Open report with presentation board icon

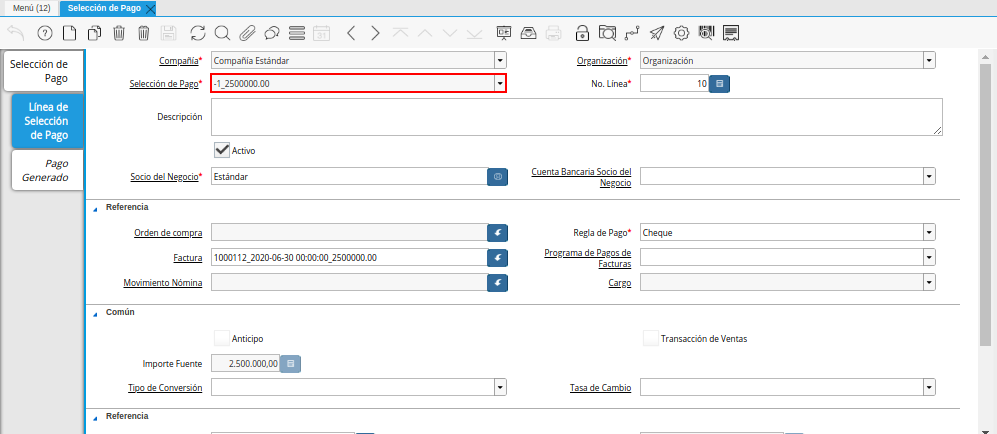(x=504, y=33)
